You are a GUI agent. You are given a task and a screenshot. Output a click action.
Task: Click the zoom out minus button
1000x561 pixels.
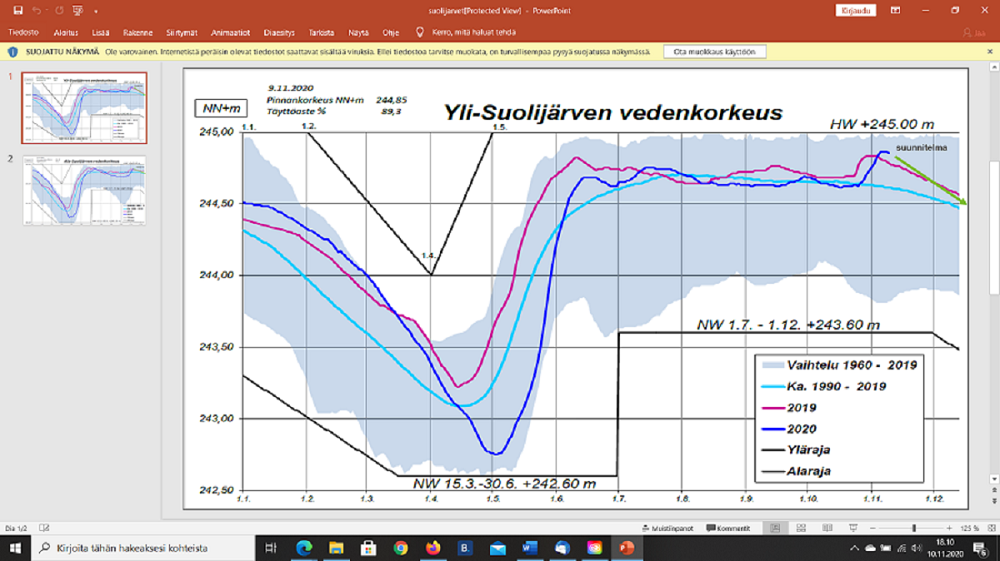click(x=872, y=528)
